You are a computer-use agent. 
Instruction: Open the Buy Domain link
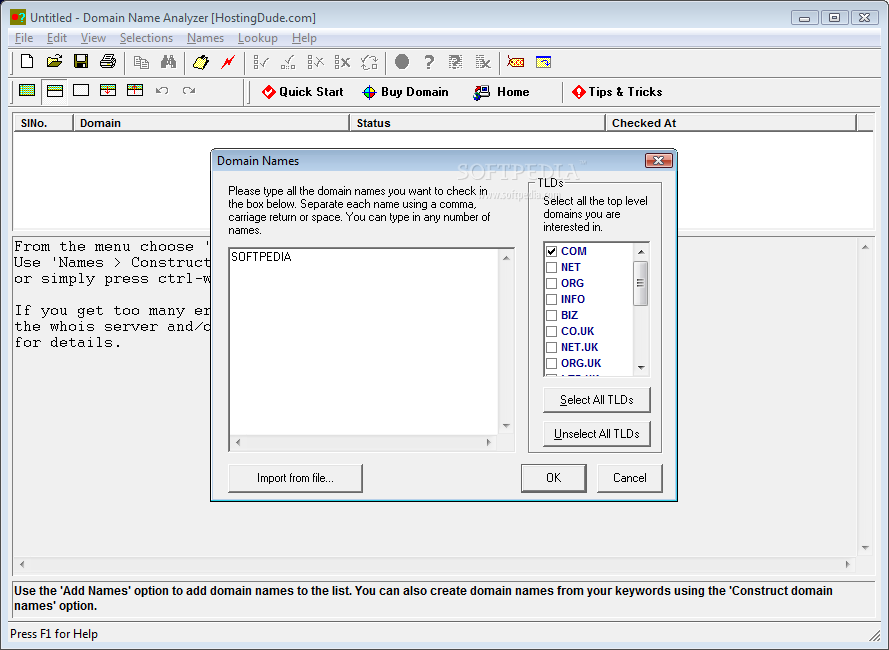[x=405, y=92]
